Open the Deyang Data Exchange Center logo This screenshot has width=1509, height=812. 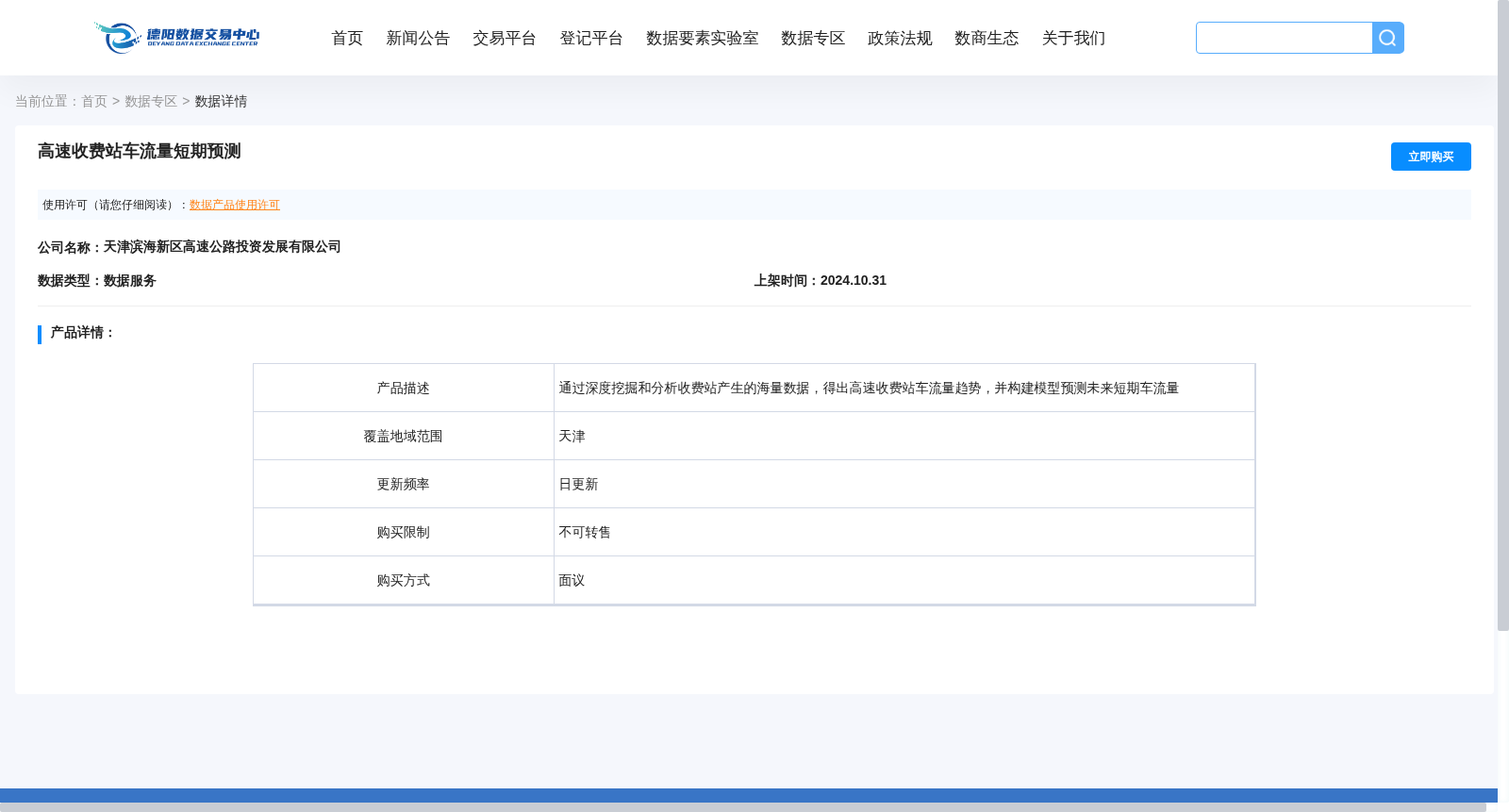pyautogui.click(x=176, y=38)
